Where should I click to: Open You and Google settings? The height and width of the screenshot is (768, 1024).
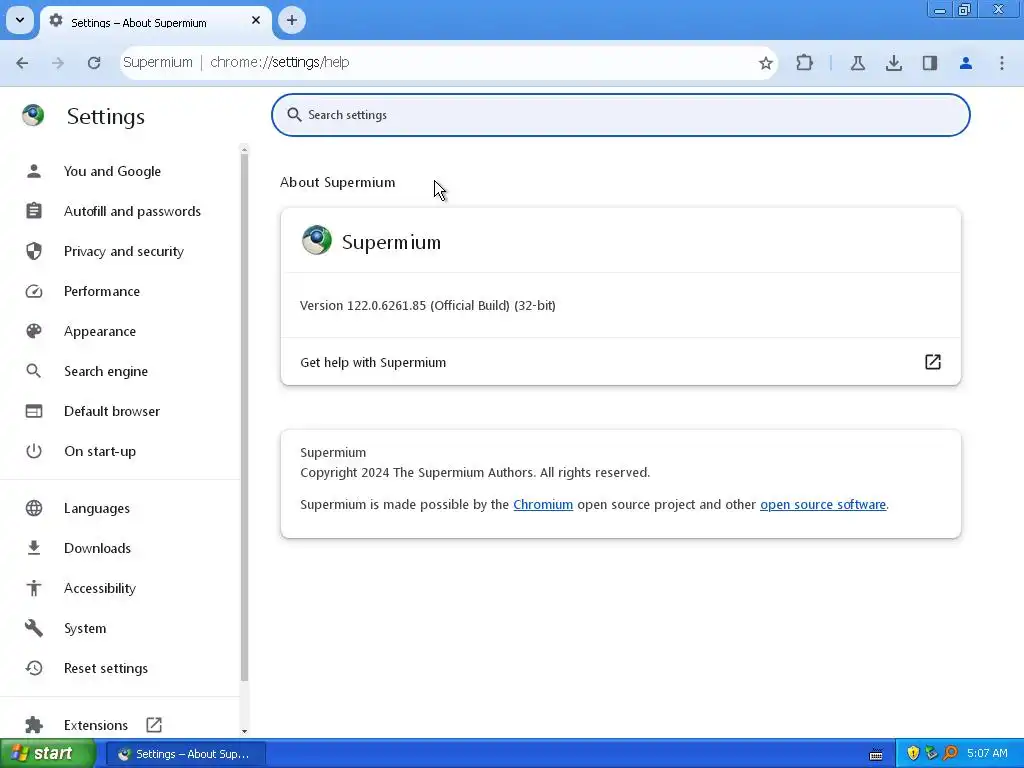112,171
